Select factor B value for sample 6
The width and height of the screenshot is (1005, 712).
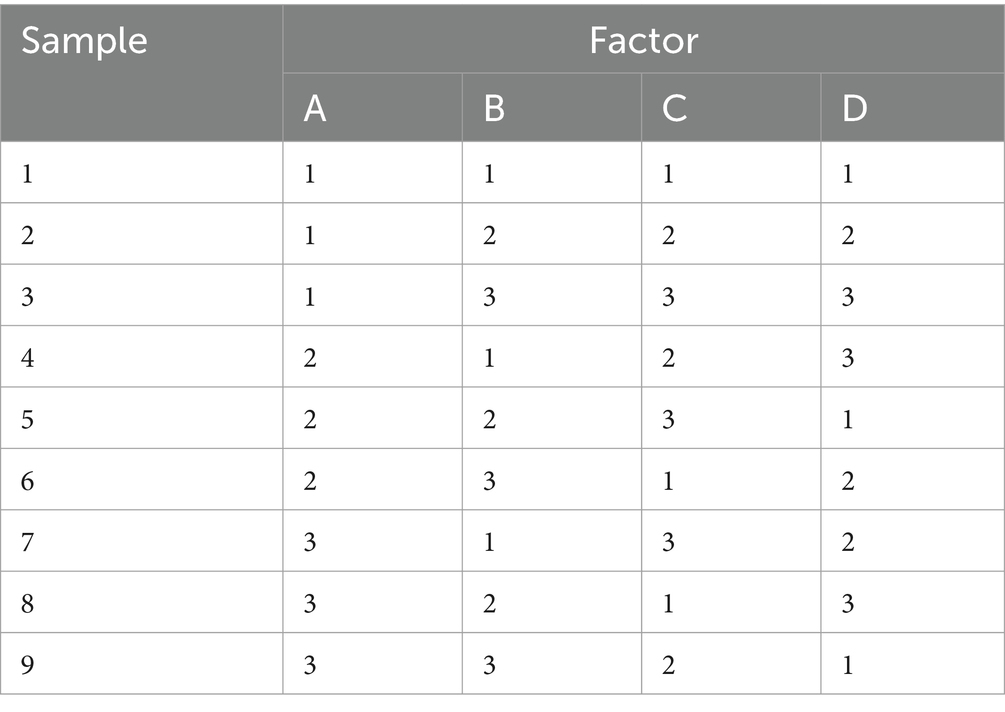pos(552,479)
